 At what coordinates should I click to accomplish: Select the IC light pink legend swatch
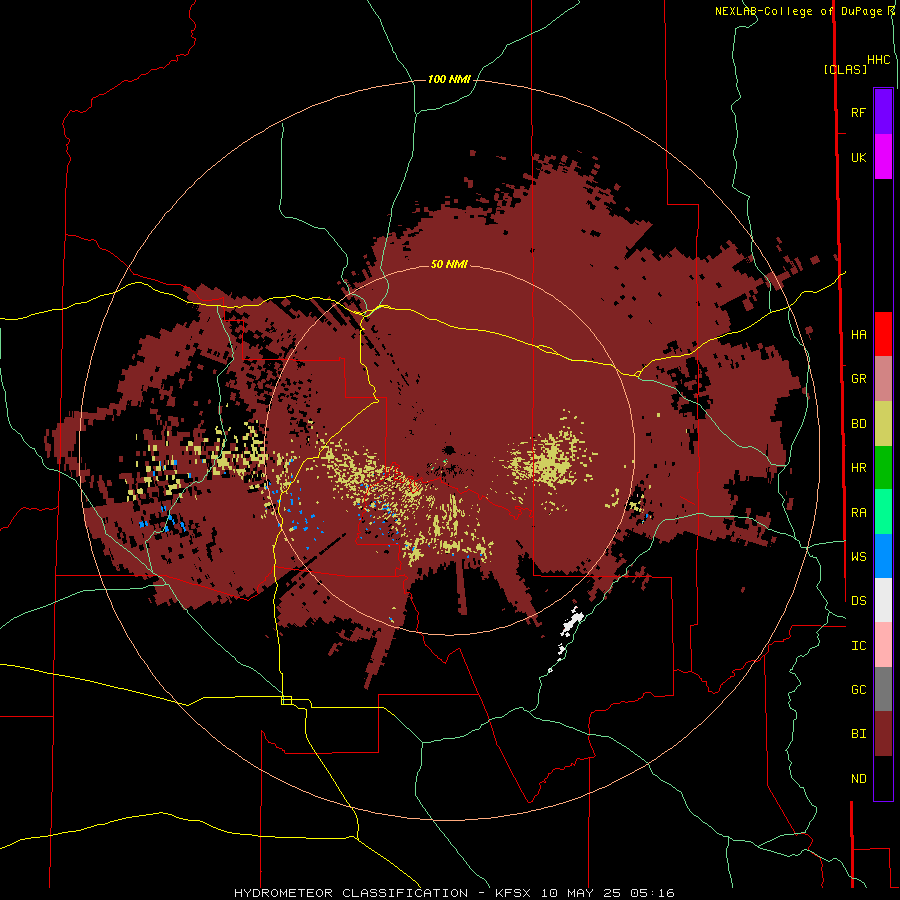(883, 645)
